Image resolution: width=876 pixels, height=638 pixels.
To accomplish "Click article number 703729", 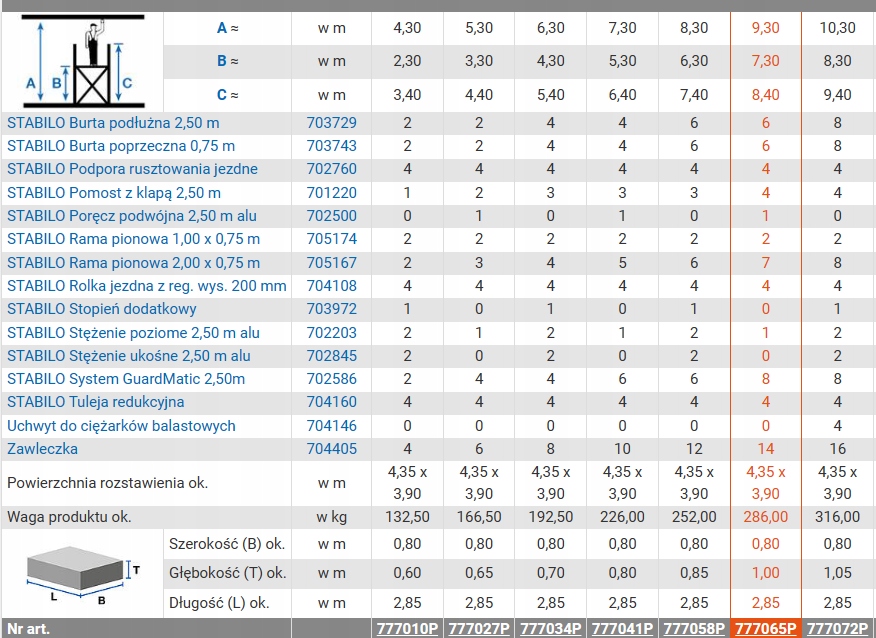I will pos(331,123).
